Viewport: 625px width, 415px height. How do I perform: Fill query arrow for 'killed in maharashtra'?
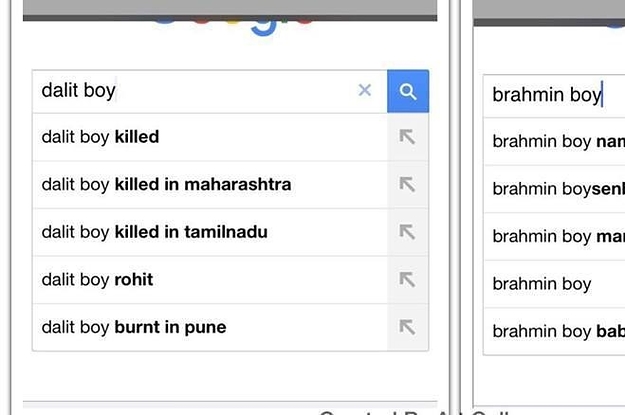407,184
